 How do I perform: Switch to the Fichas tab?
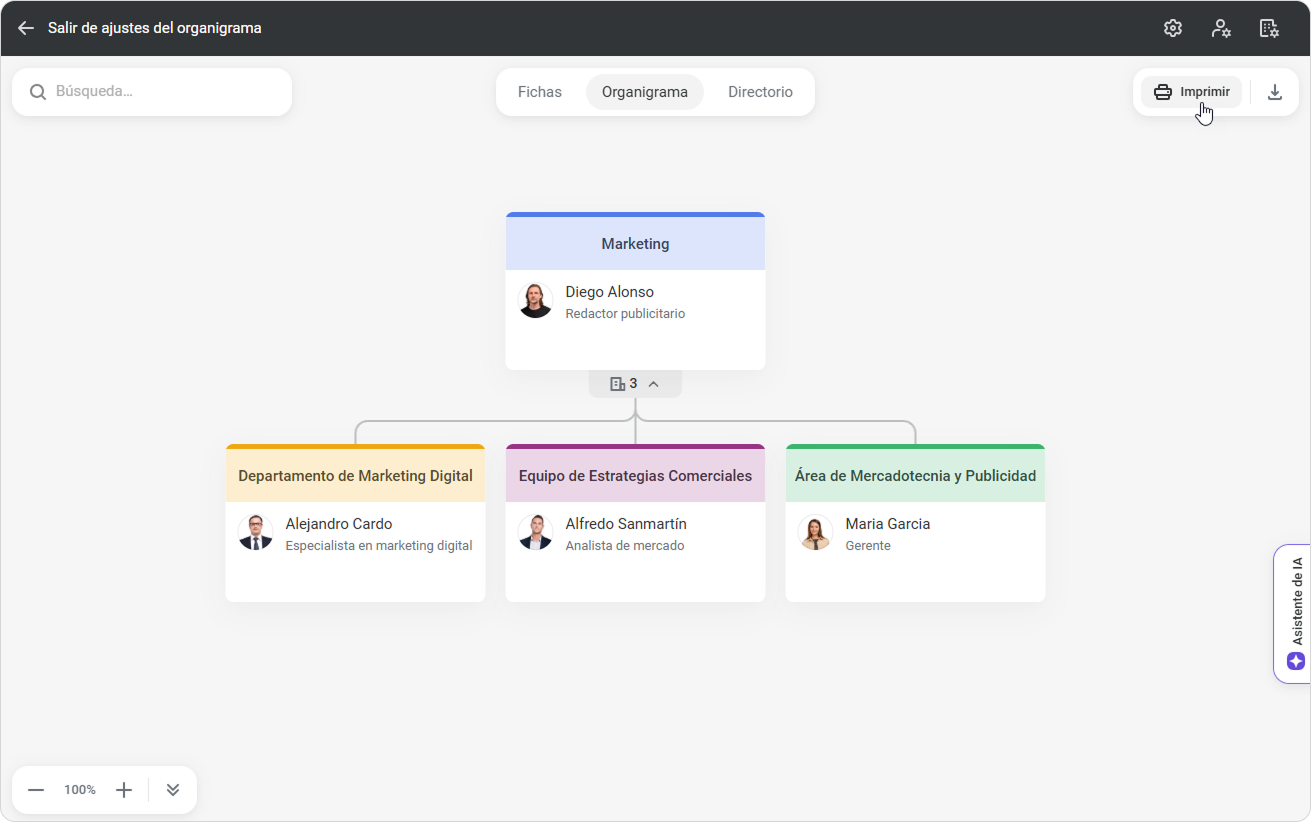540,92
